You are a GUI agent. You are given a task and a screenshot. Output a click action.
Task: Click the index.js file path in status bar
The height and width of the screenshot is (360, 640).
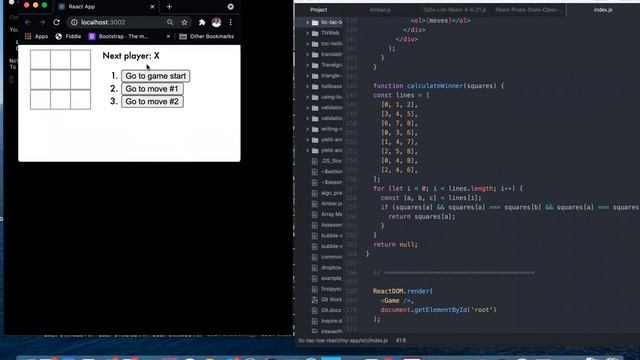click(343, 340)
